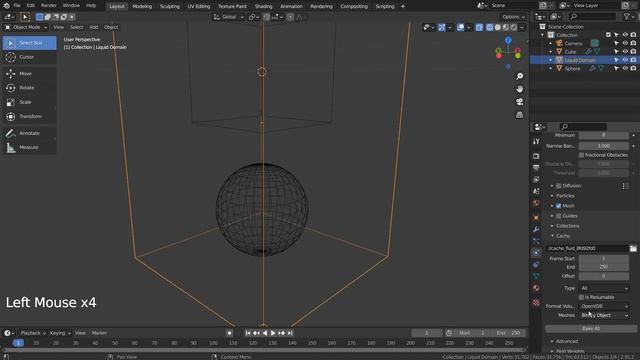Click the cache directory path field
The width and height of the screenshot is (640, 360).
[x=587, y=248]
